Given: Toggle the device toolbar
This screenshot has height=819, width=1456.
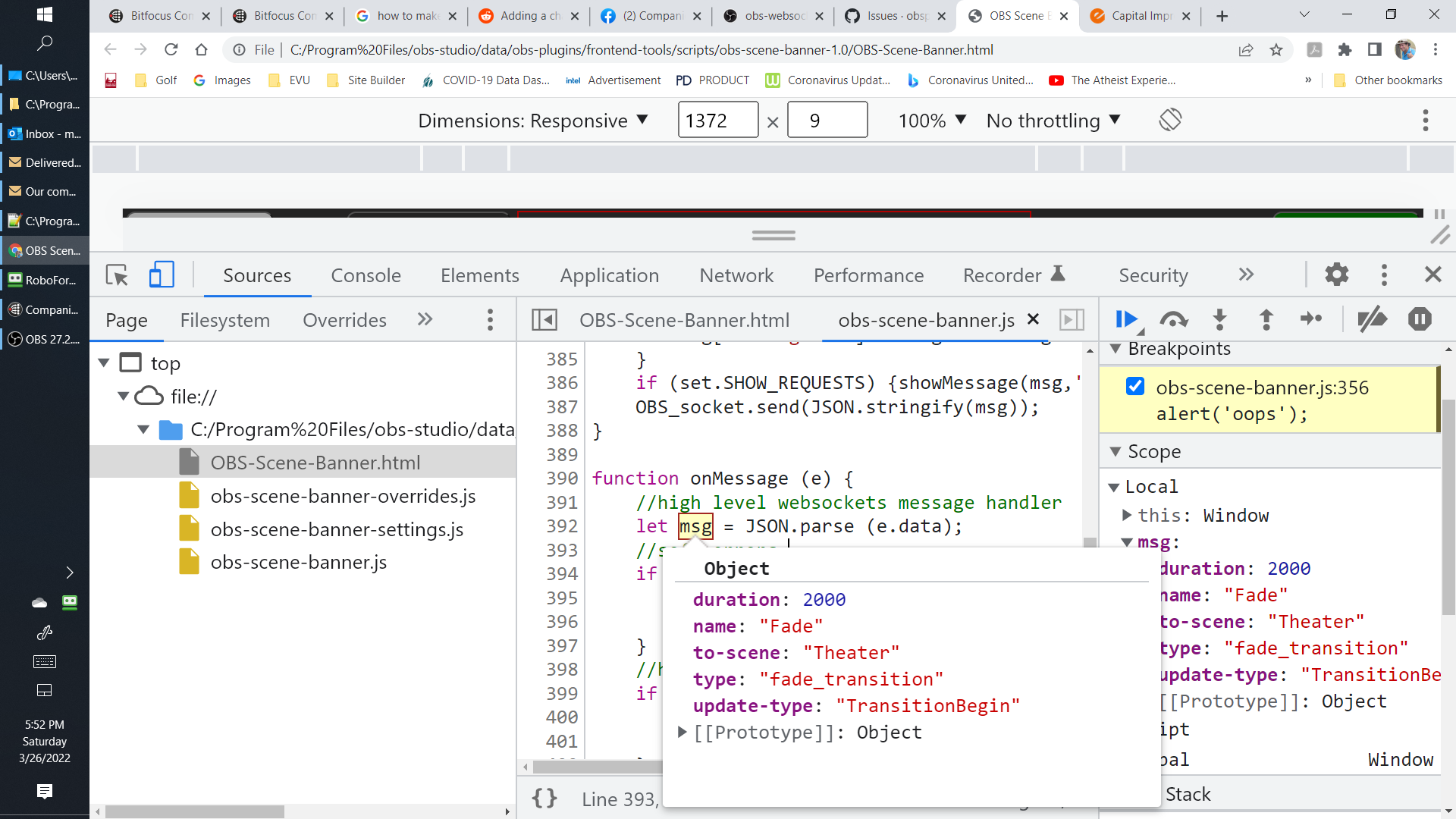Looking at the screenshot, I should click(161, 275).
